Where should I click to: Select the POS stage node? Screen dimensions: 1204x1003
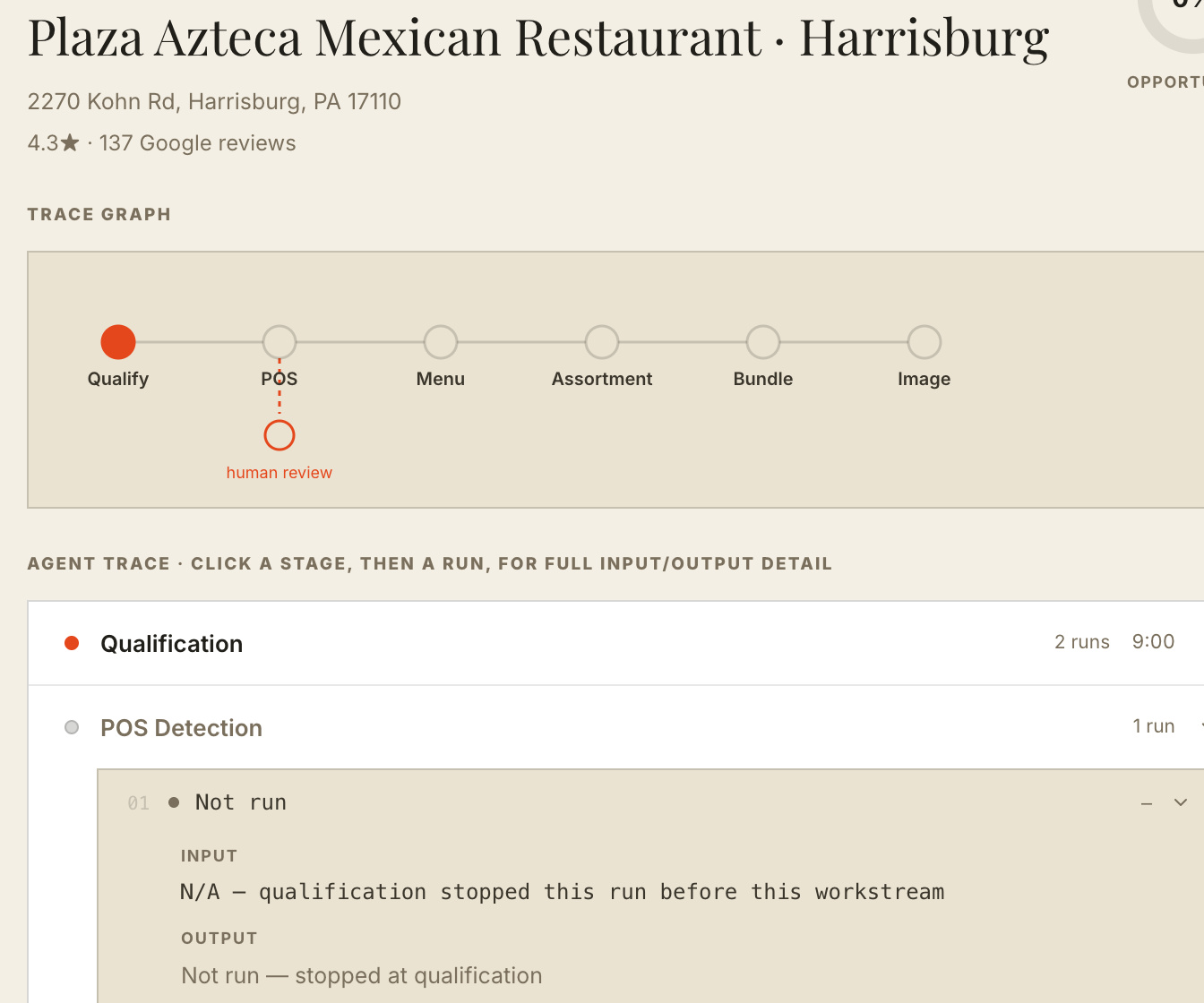(x=279, y=342)
